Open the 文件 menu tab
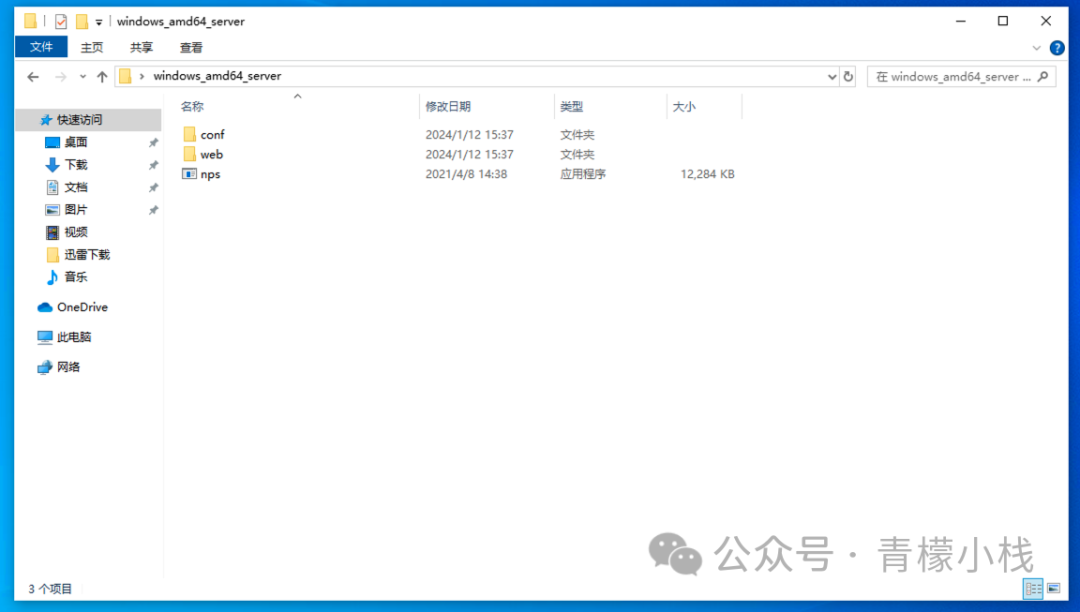The width and height of the screenshot is (1080, 612). (41, 47)
